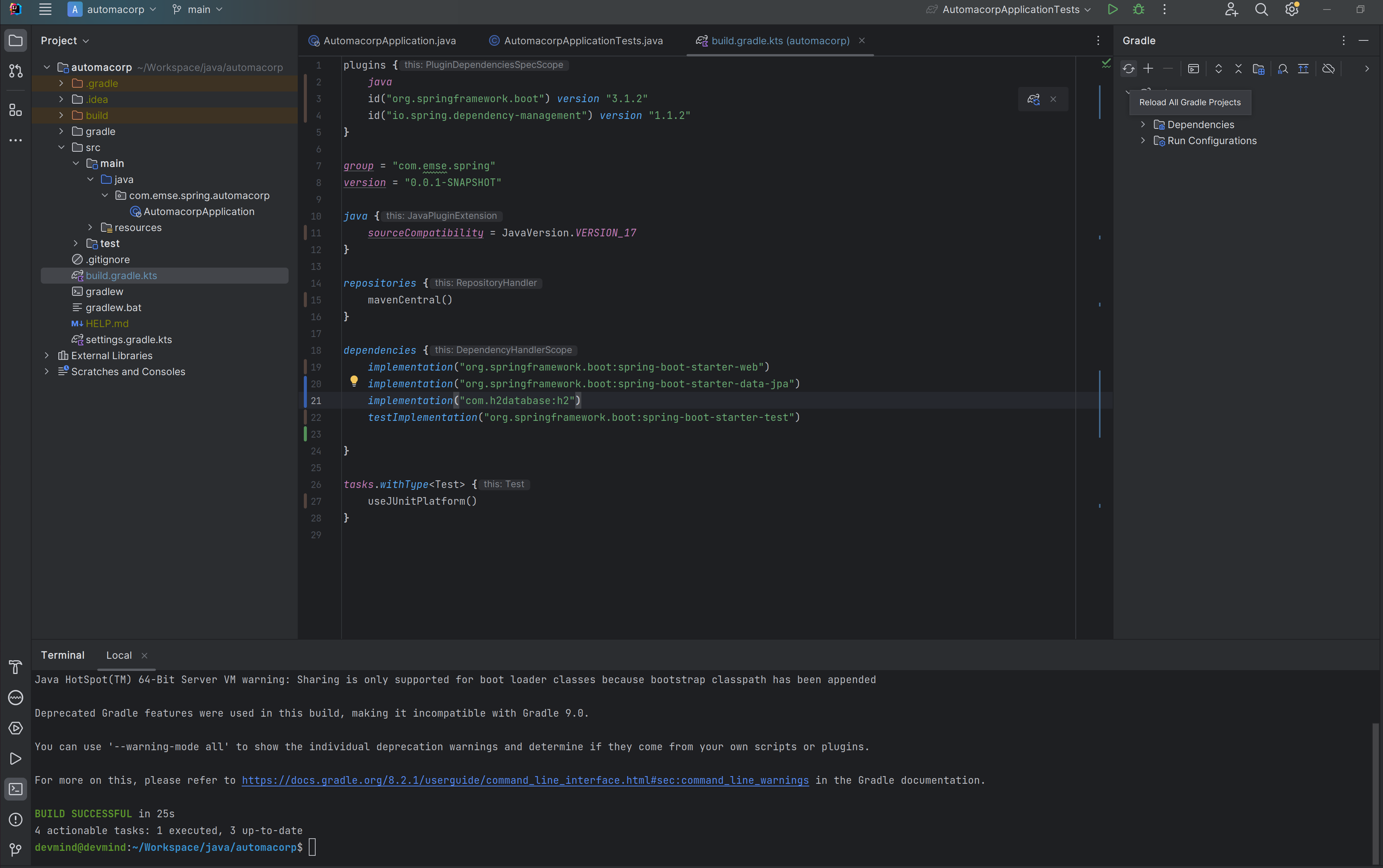Hide the Gradle tool window

(1364, 41)
